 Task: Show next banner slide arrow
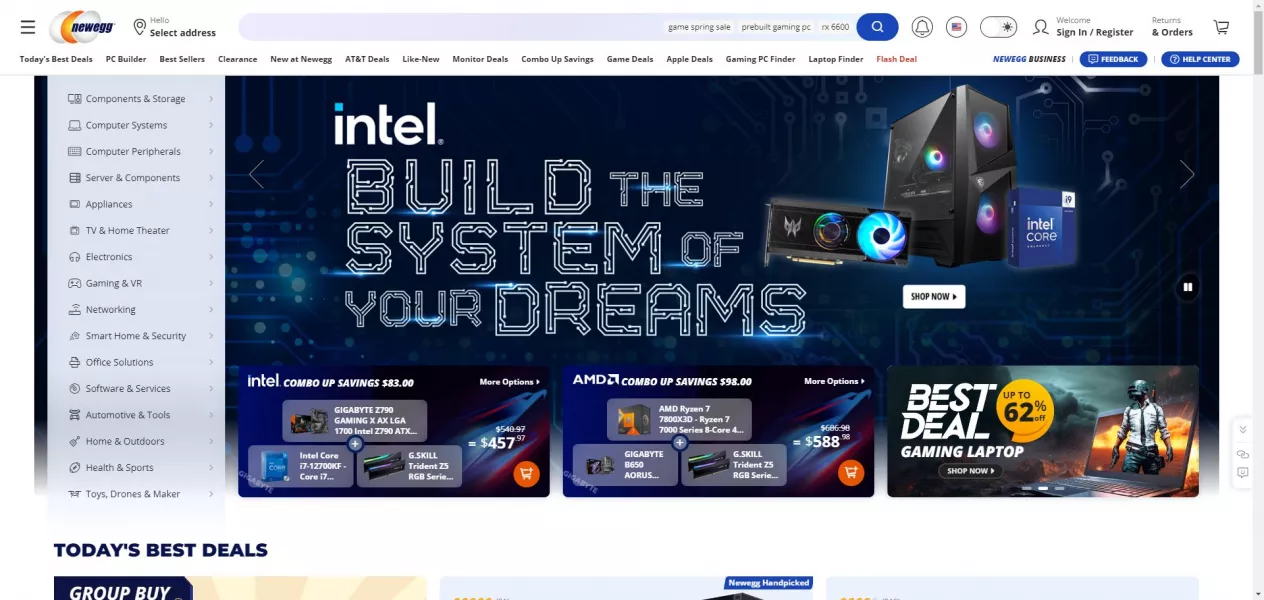point(1187,174)
